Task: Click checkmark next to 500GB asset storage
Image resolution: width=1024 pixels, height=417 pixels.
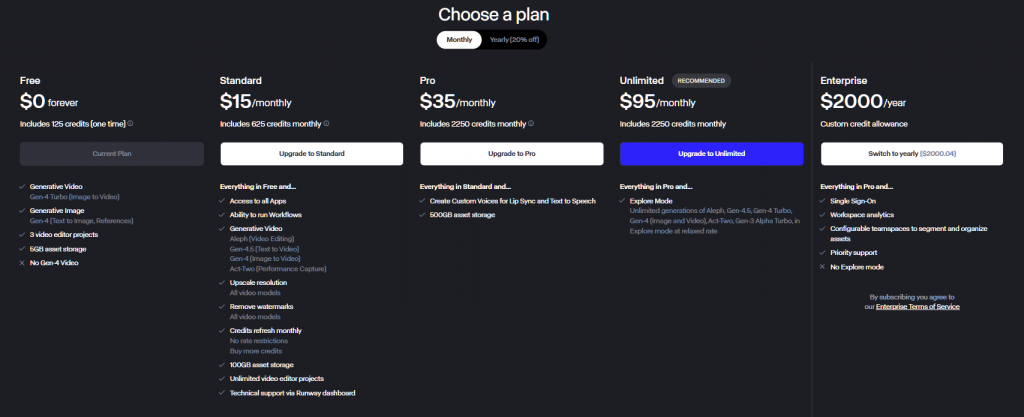Action: pos(423,214)
